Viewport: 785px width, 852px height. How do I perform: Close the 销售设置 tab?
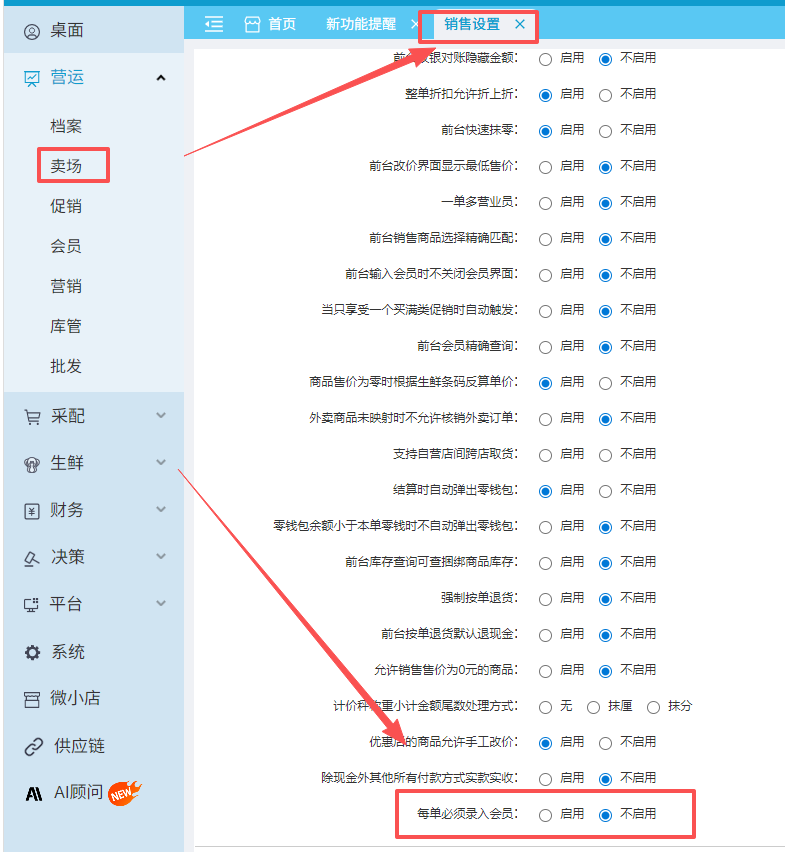click(x=520, y=24)
